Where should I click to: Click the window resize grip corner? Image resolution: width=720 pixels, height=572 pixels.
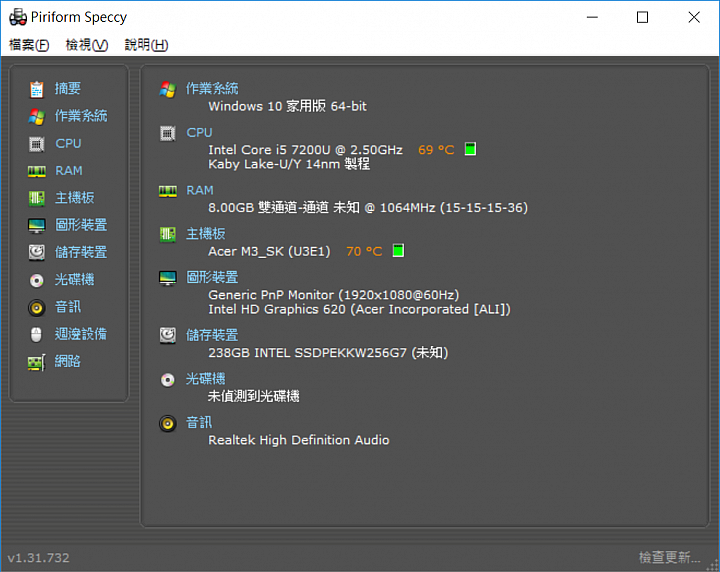coord(714,566)
